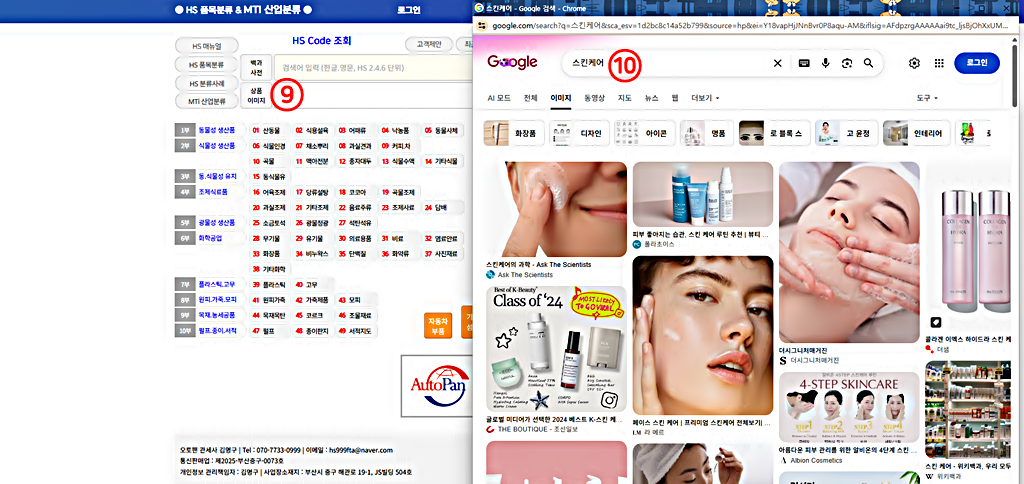Open the 동물성 생산품 section link
The width and height of the screenshot is (1024, 484).
click(217, 130)
